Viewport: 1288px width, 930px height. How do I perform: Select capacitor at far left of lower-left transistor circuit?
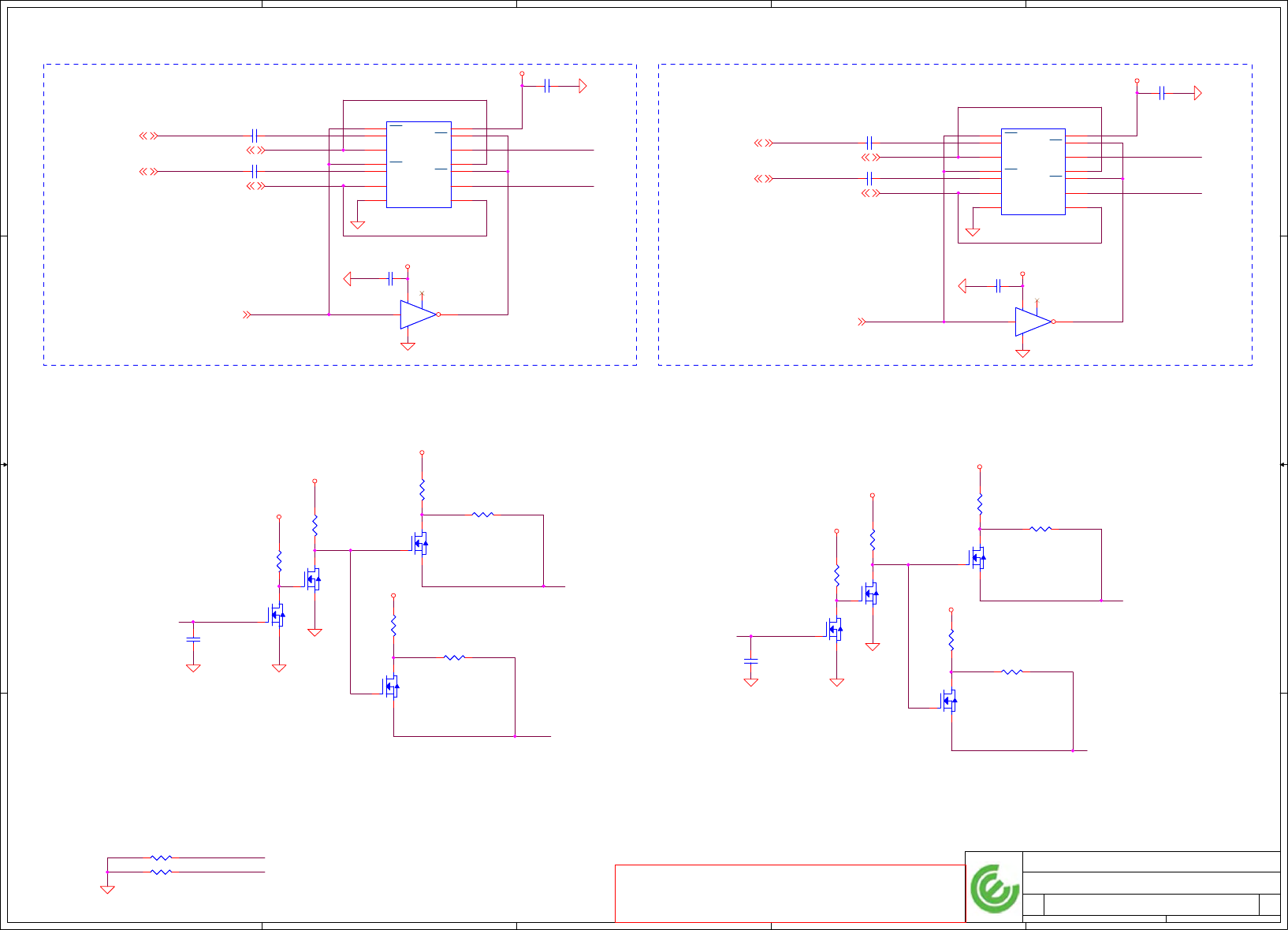pyautogui.click(x=193, y=640)
